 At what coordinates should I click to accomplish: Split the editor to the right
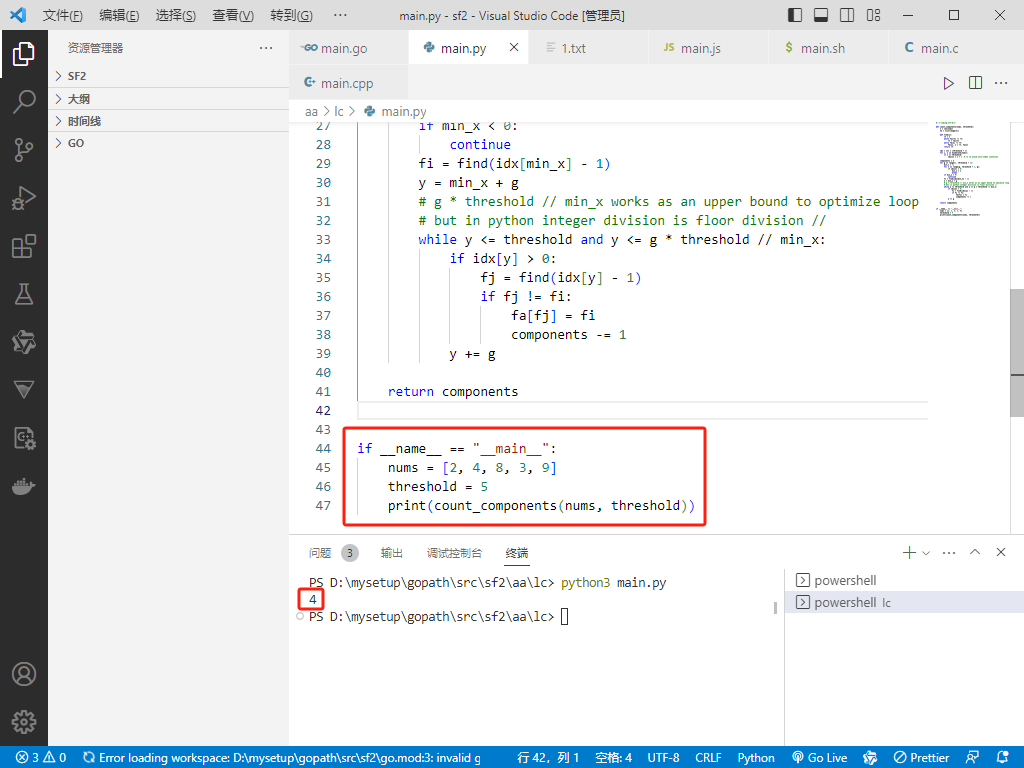point(975,83)
